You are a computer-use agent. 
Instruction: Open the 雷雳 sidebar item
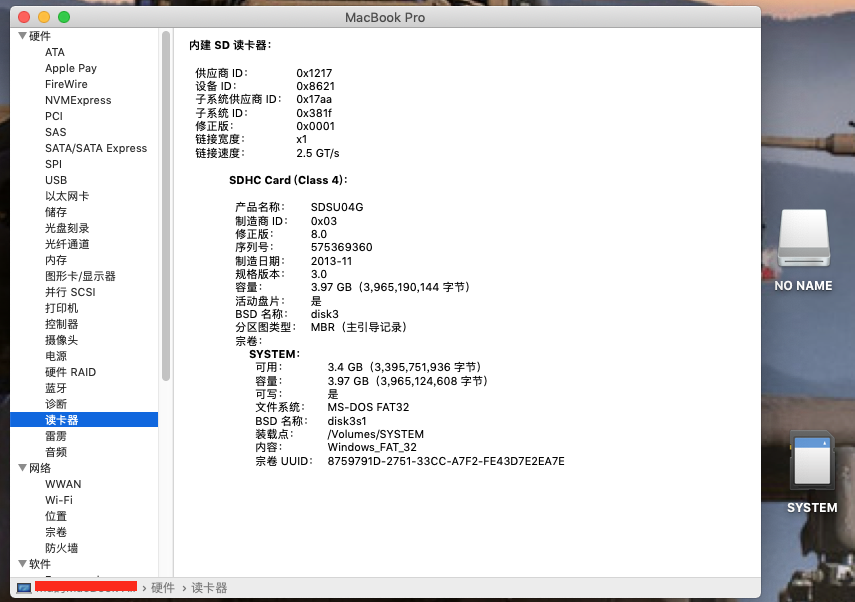pyautogui.click(x=56, y=436)
